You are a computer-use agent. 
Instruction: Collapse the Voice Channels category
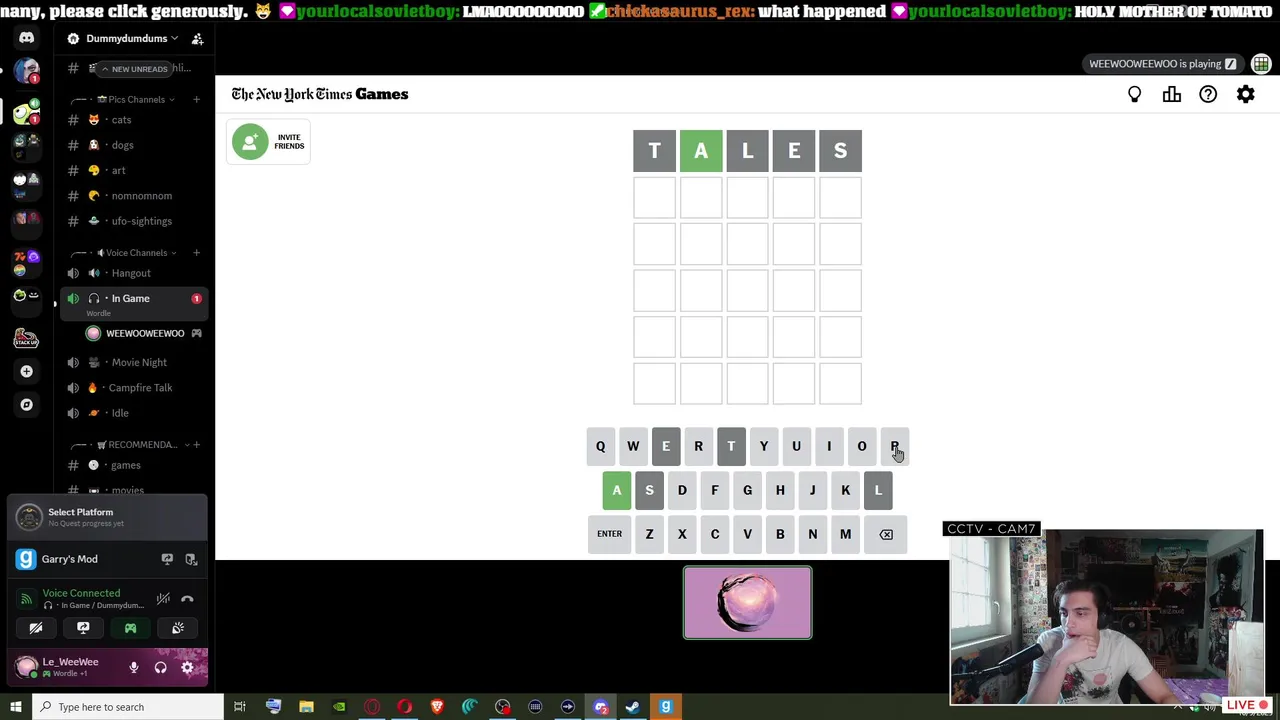pos(137,252)
